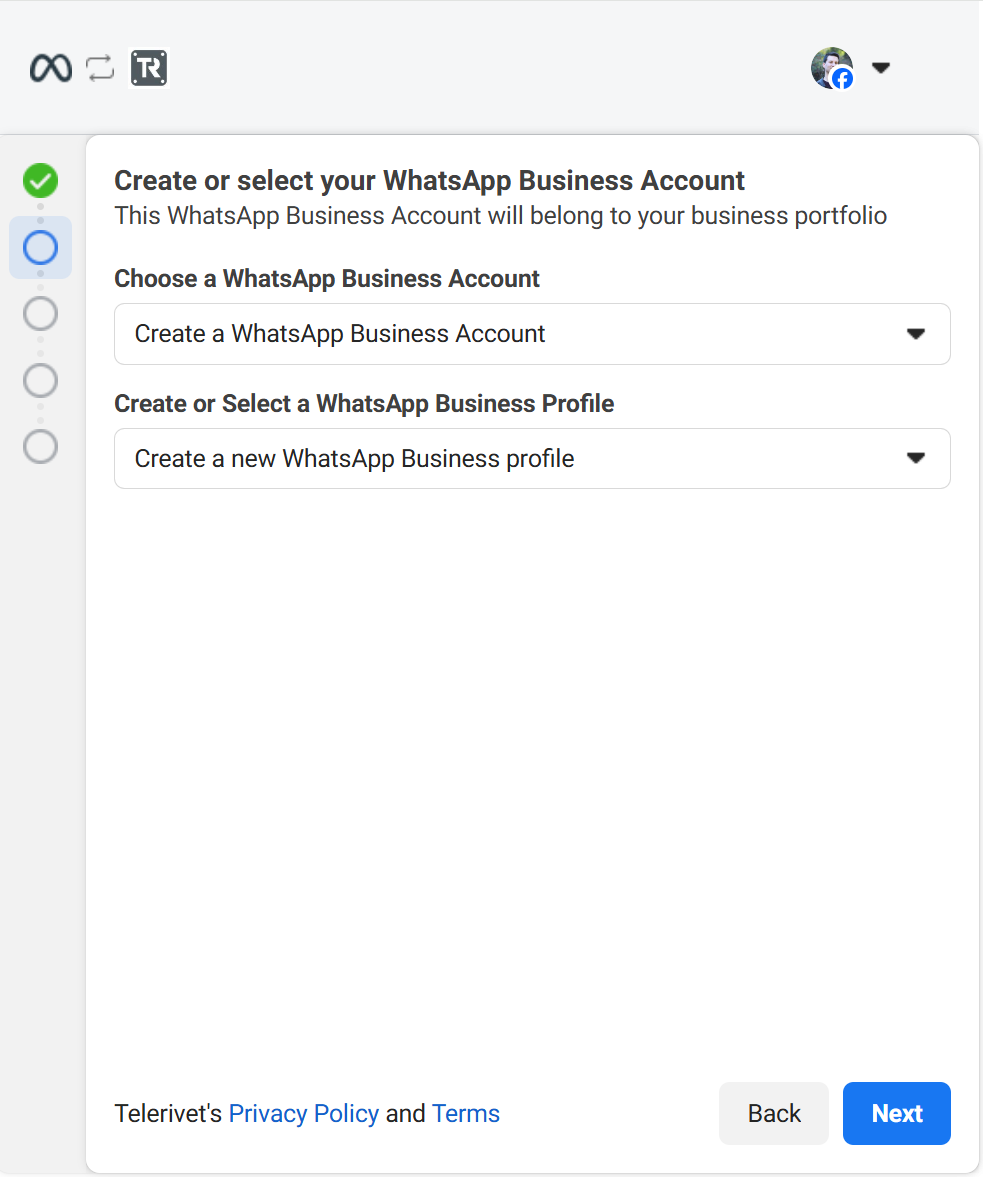983x1177 pixels.
Task: Click the Back button
Action: [x=774, y=1113]
